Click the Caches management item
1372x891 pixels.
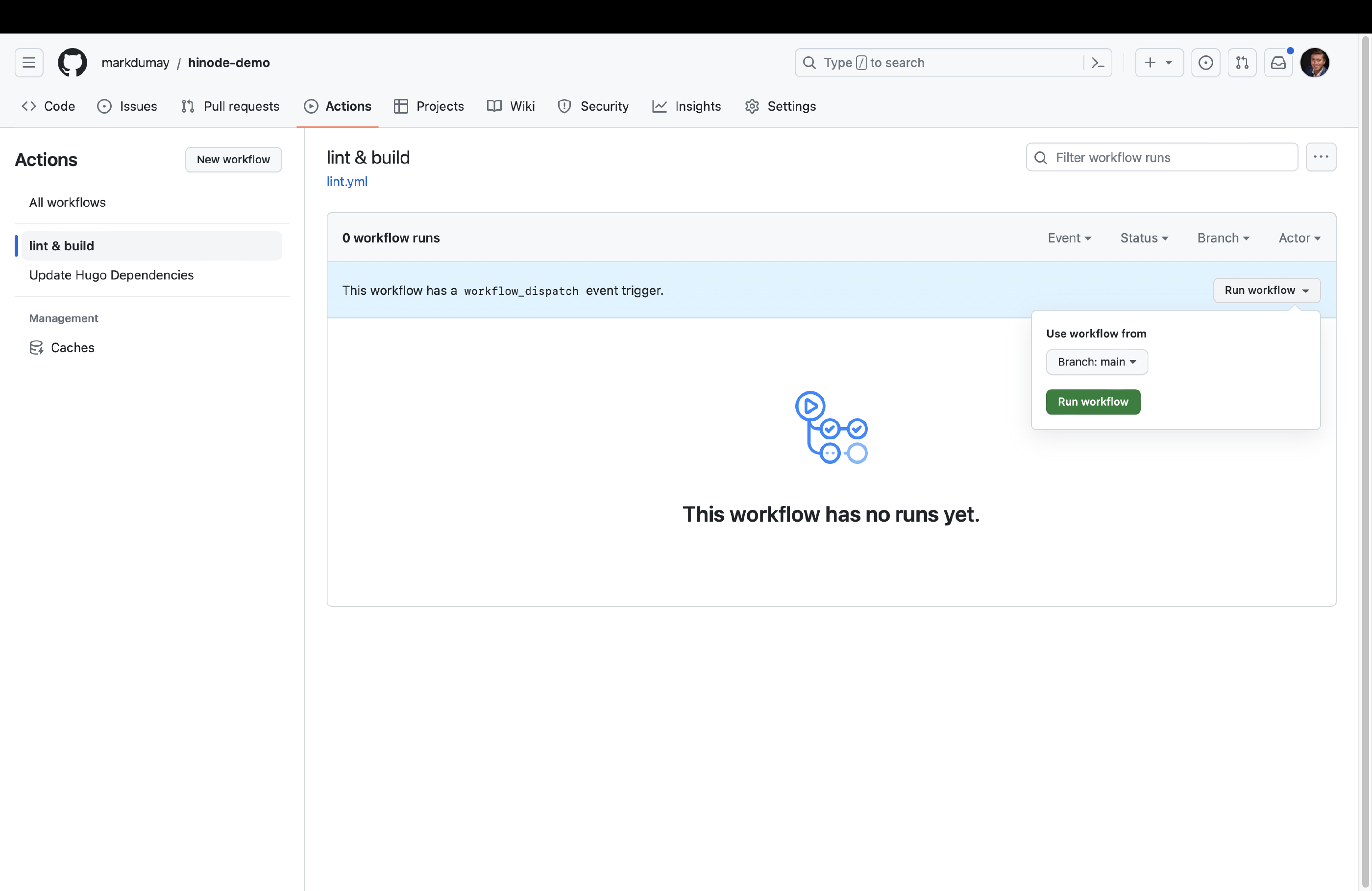(x=72, y=346)
